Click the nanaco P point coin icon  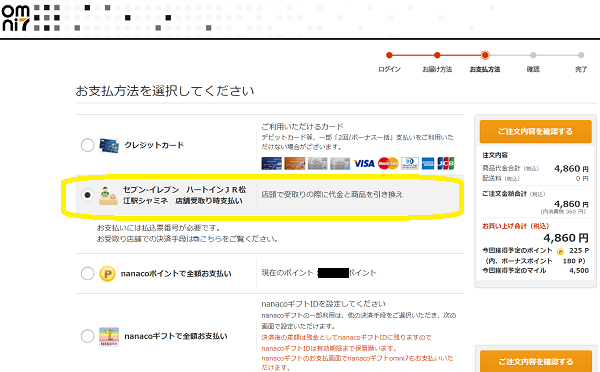coord(108,274)
